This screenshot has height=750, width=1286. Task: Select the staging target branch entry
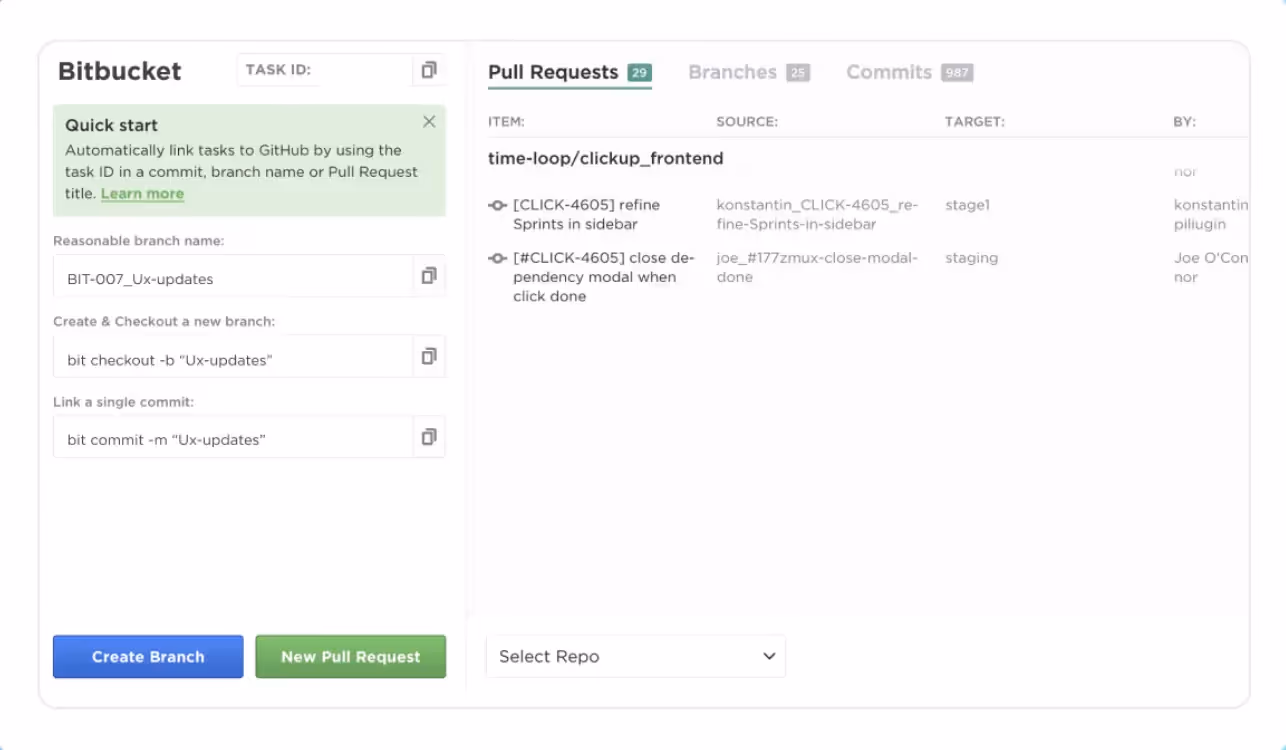pos(971,257)
